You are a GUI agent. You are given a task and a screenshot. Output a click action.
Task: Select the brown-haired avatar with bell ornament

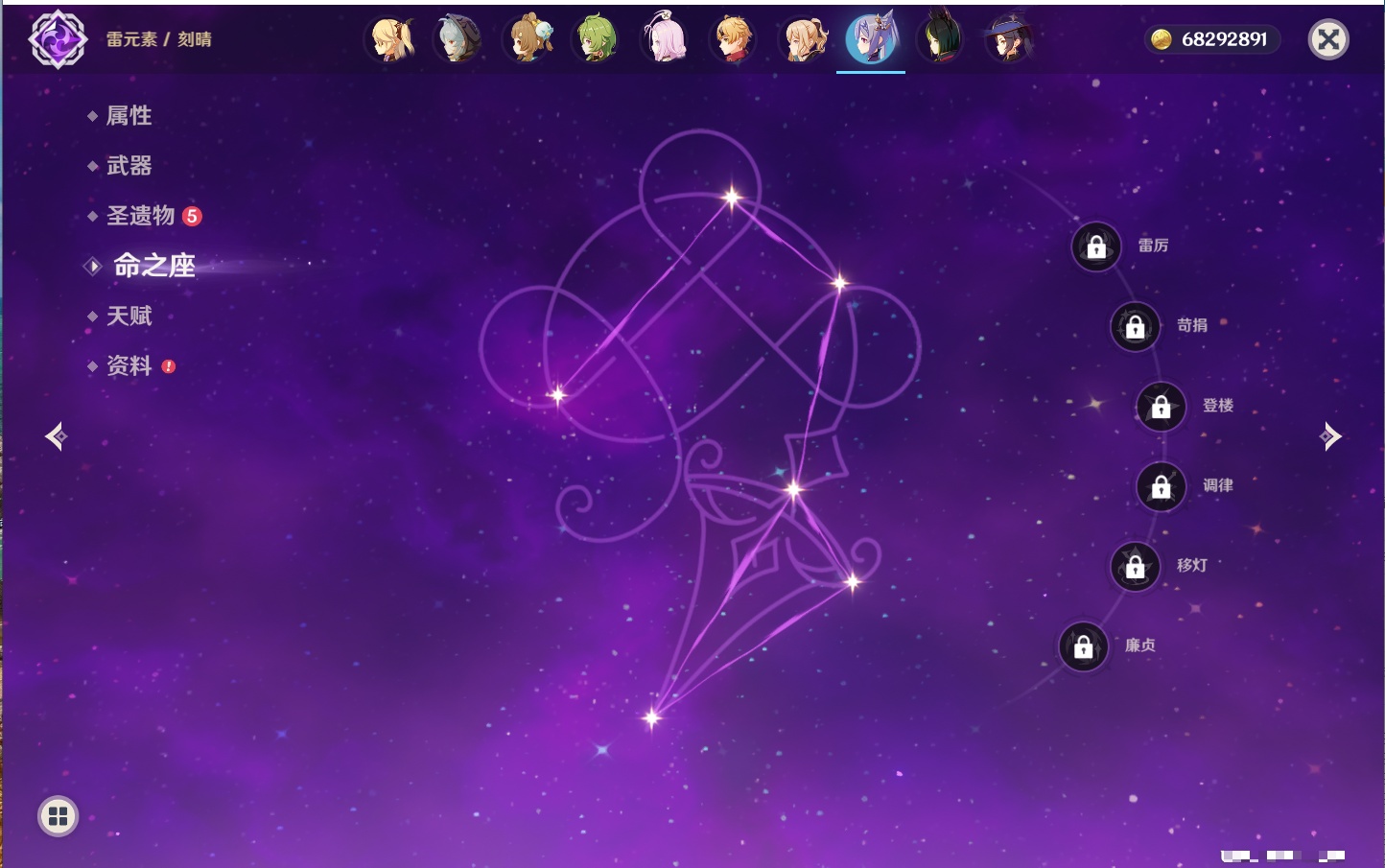[x=528, y=39]
